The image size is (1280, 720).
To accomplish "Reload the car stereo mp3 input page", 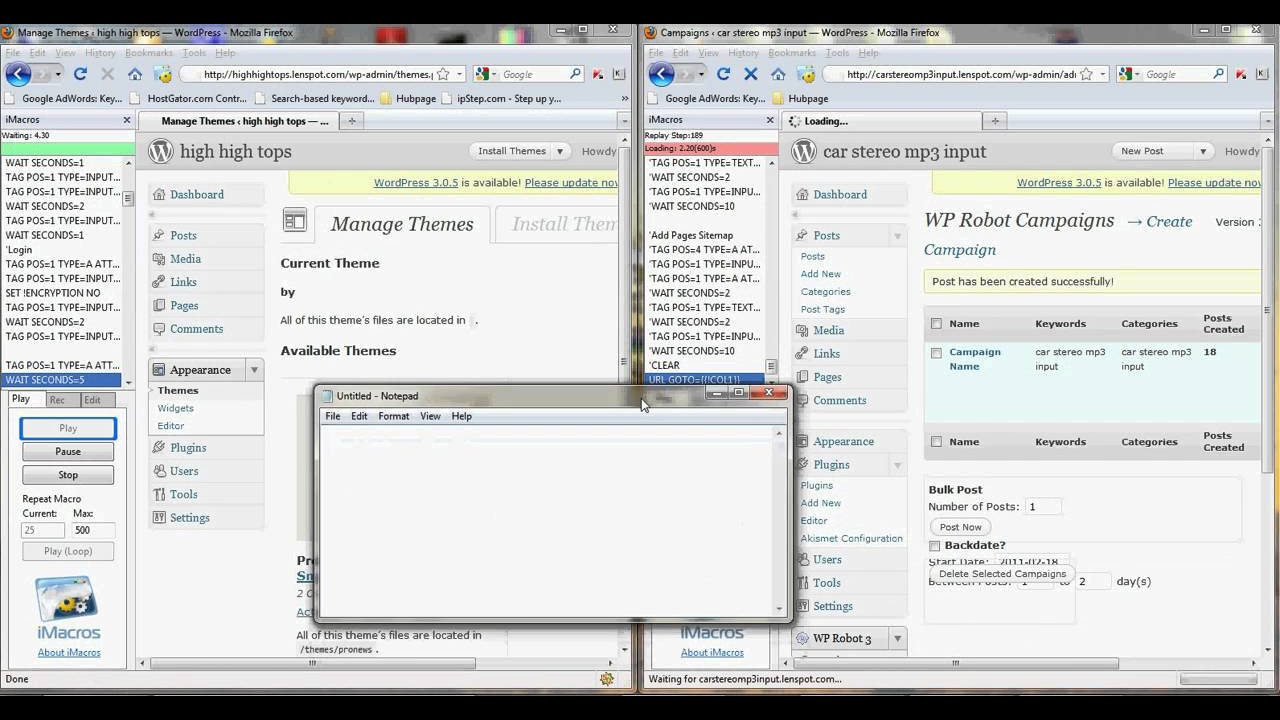I will pos(724,74).
